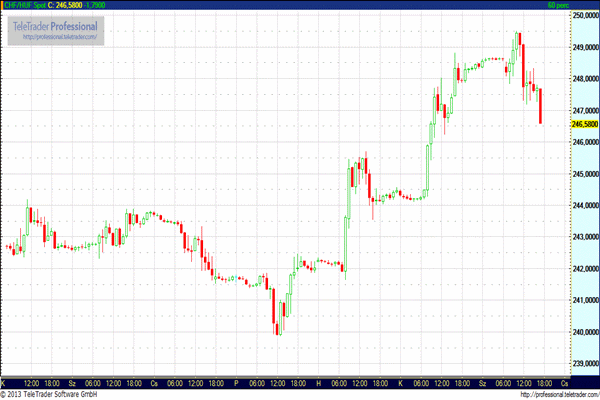The height and width of the screenshot is (400, 600).
Task: Click the CHF/HUF Spot symbol label
Action: coord(23,5)
